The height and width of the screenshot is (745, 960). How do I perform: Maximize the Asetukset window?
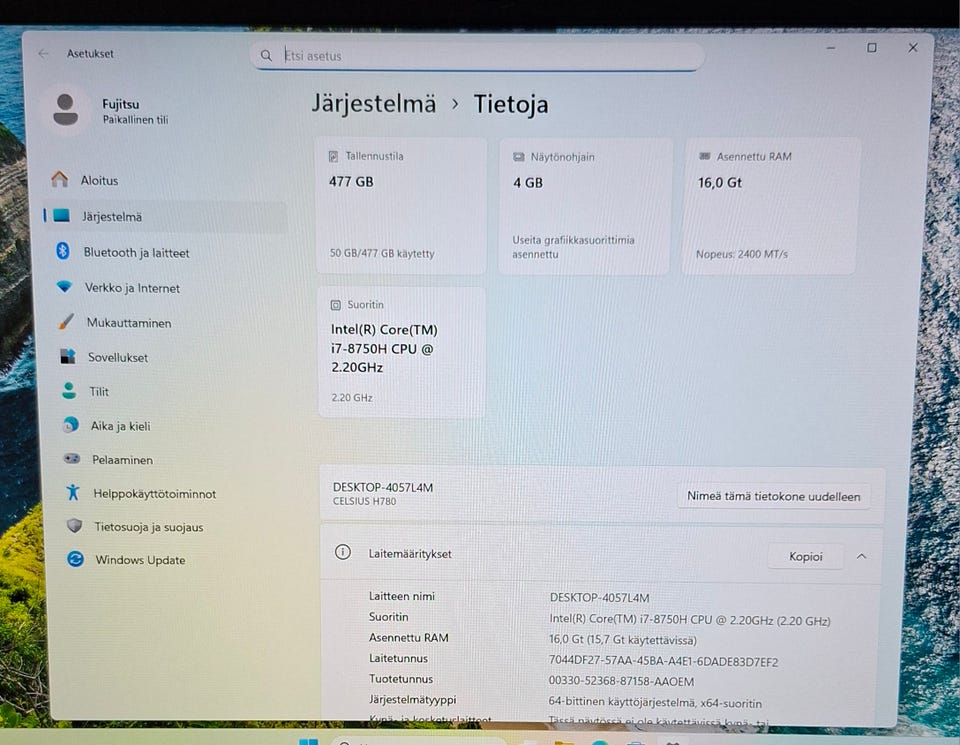tap(871, 48)
